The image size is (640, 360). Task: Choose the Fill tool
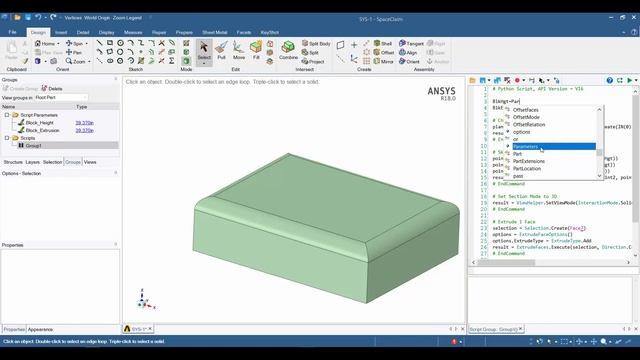tap(256, 51)
